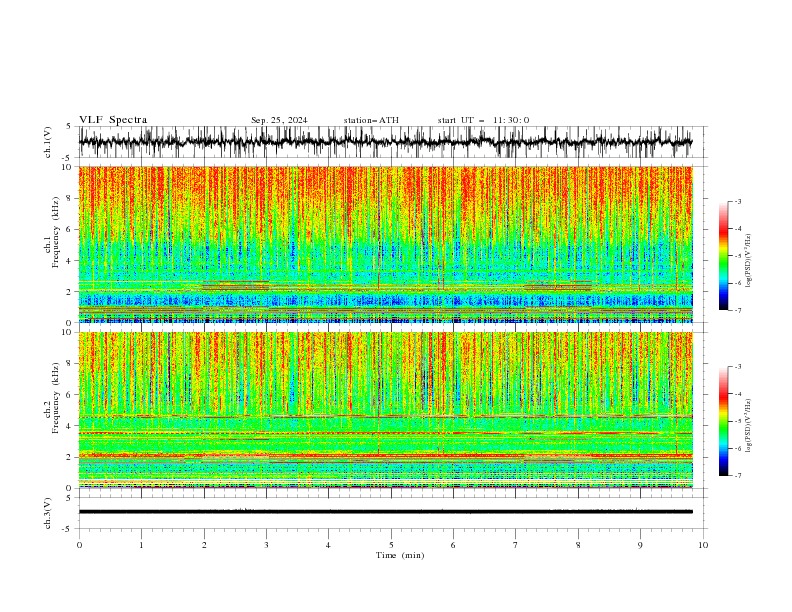The height and width of the screenshot is (612, 792).
Task: Click the ch.3 flat voltage trace
Action: (x=385, y=512)
